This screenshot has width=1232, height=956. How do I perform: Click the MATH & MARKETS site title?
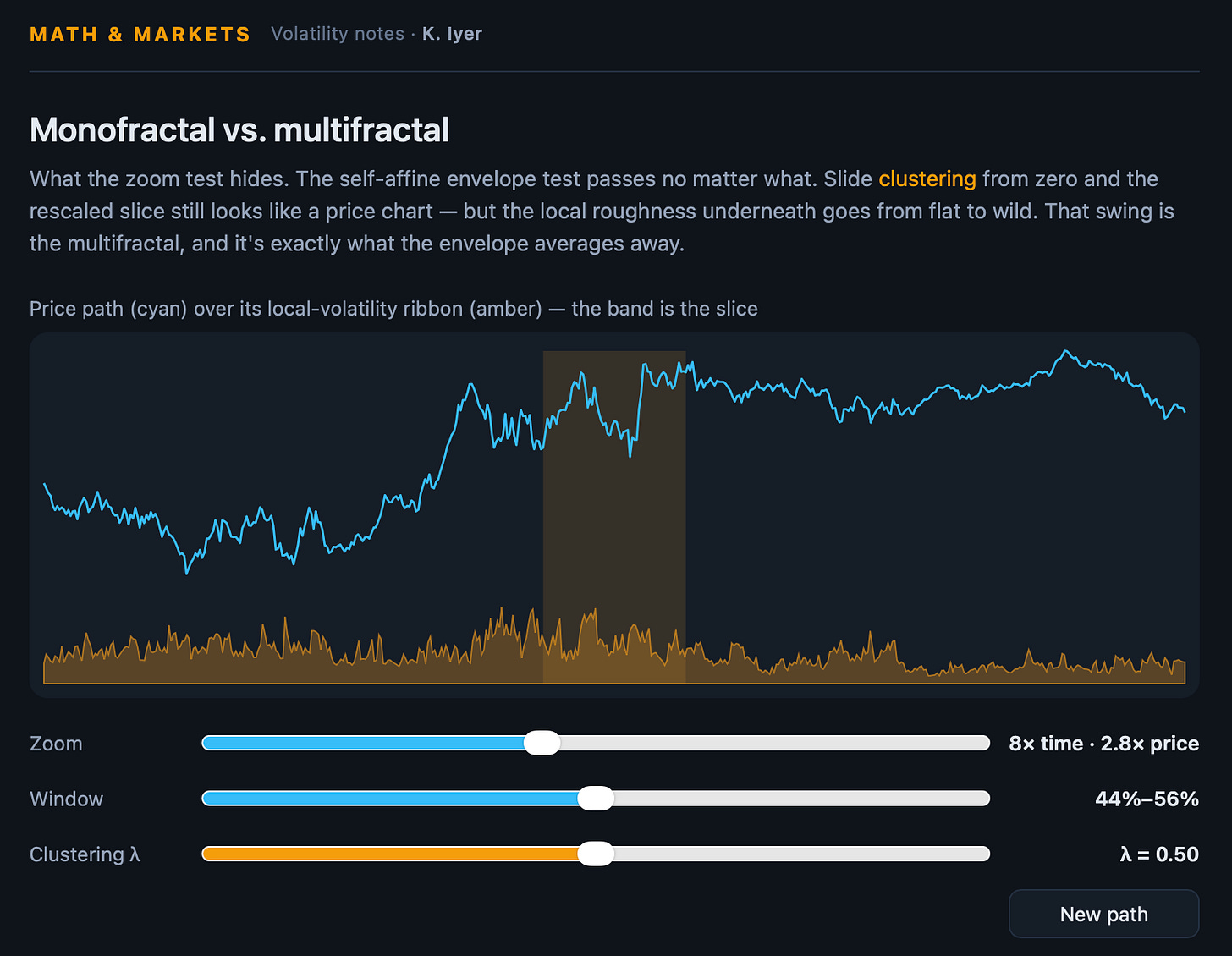tap(140, 35)
